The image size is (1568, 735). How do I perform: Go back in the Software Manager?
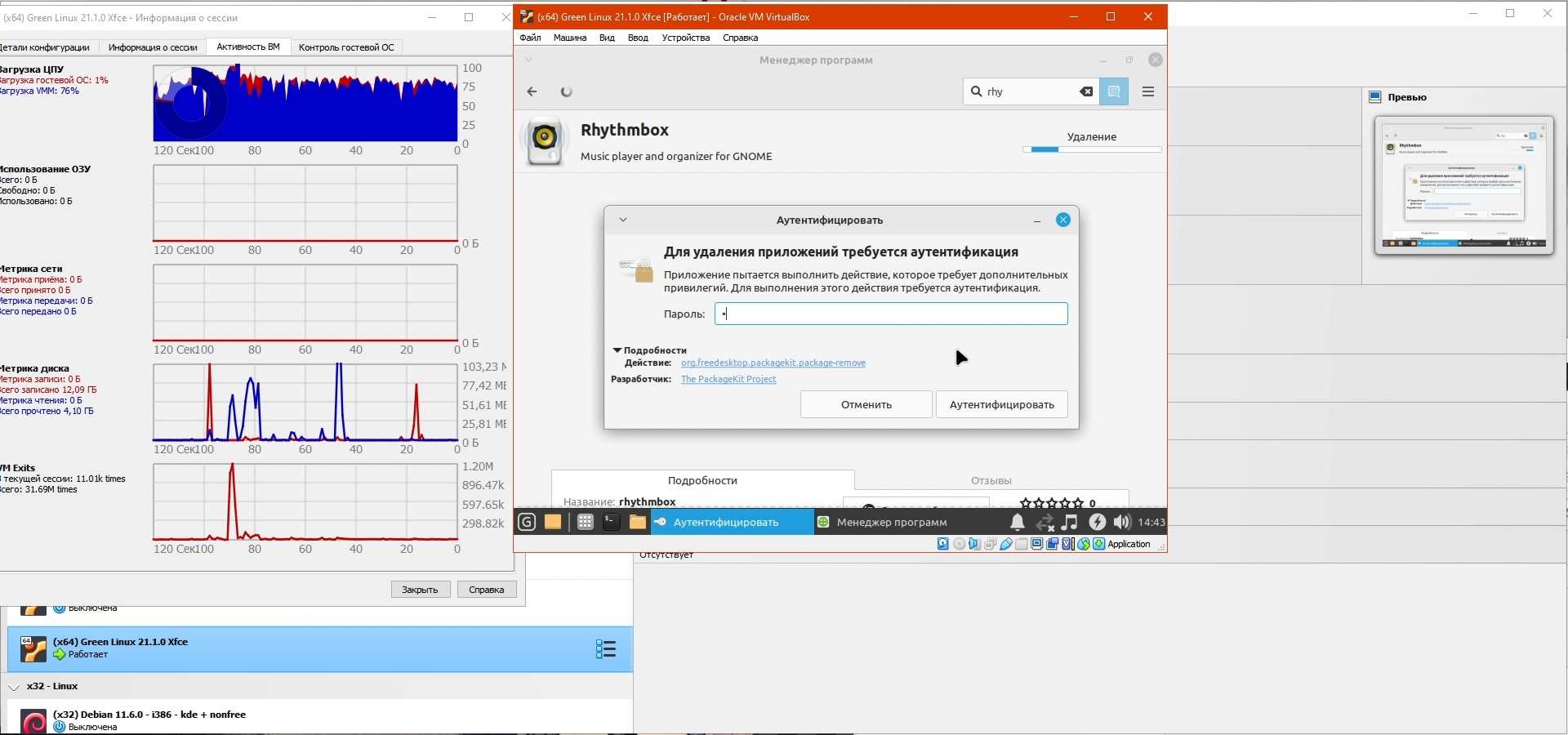[x=532, y=91]
